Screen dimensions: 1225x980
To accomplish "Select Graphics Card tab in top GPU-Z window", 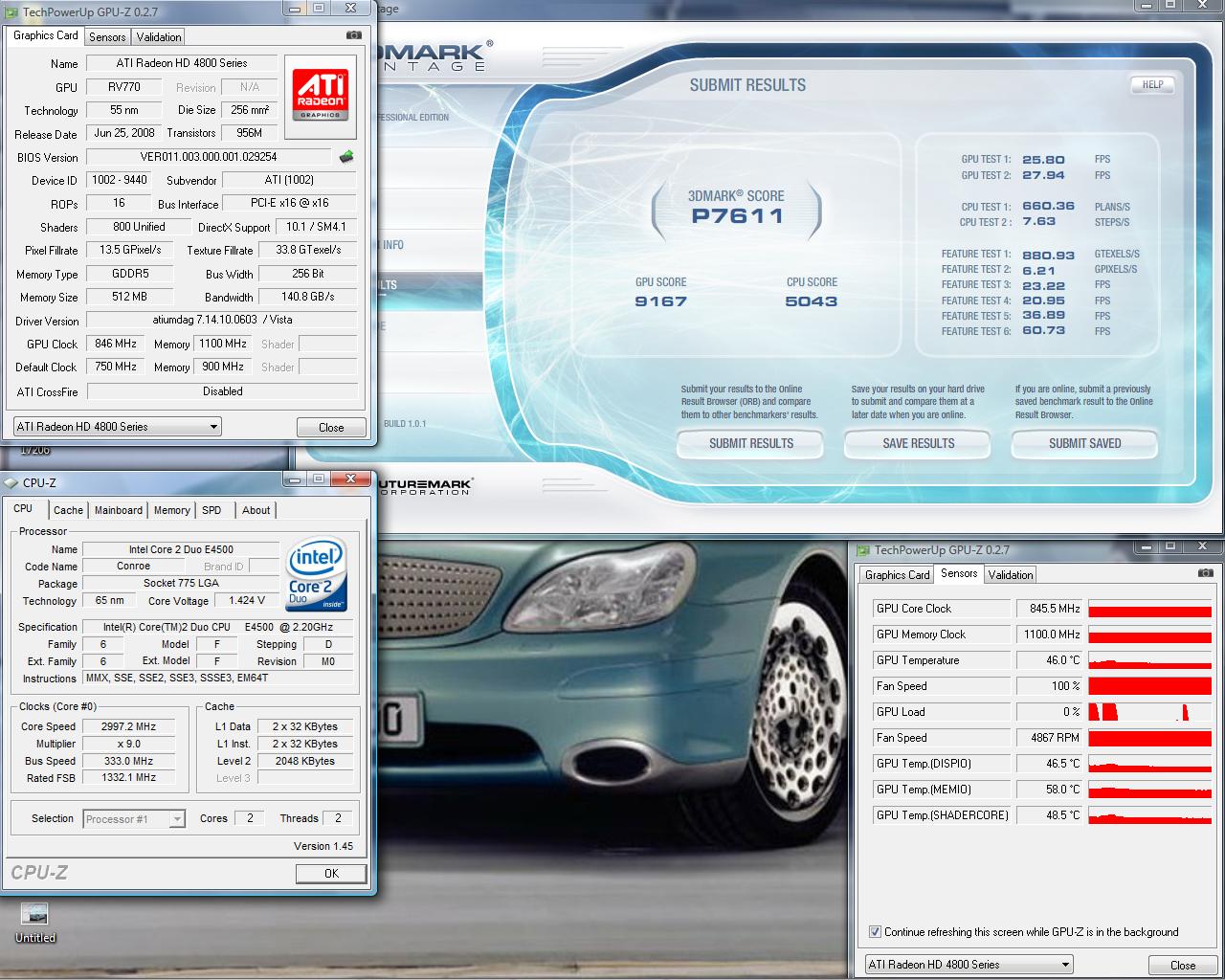I will [x=46, y=35].
